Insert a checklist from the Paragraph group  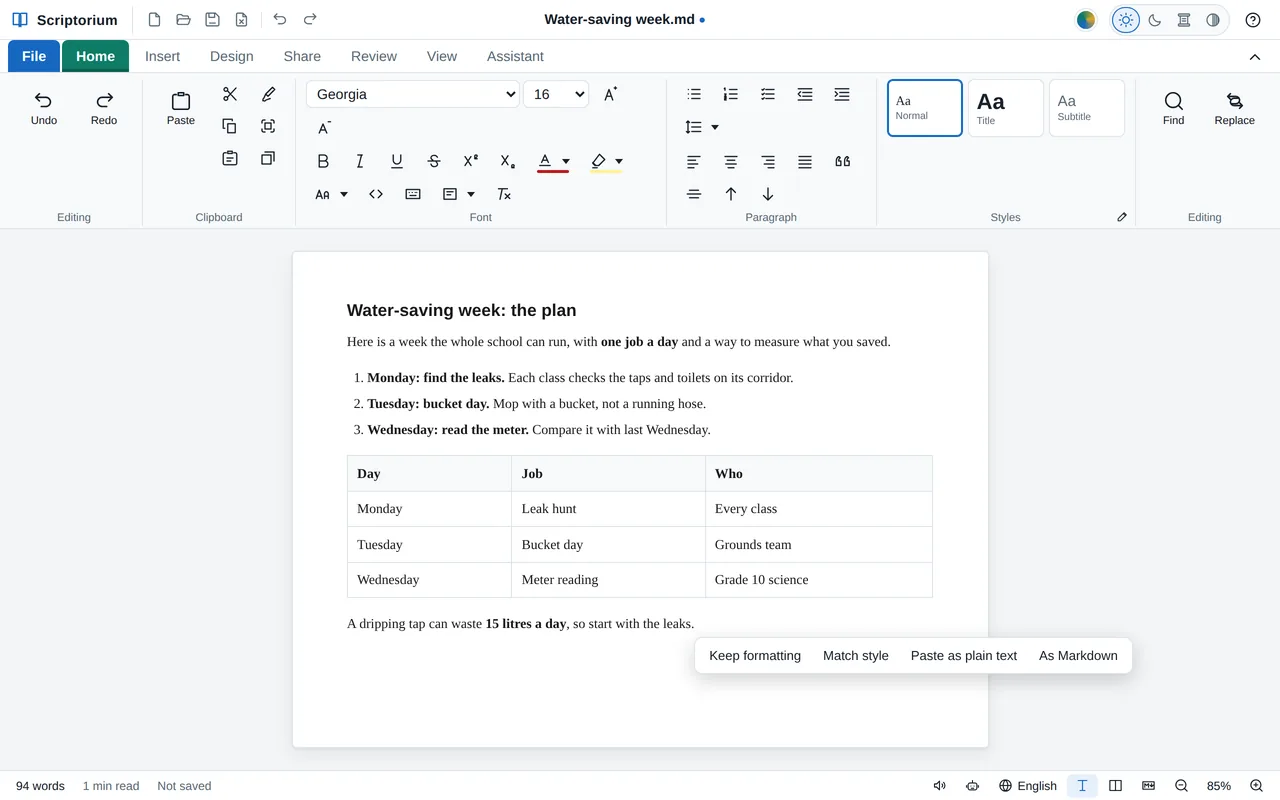pyautogui.click(x=768, y=94)
